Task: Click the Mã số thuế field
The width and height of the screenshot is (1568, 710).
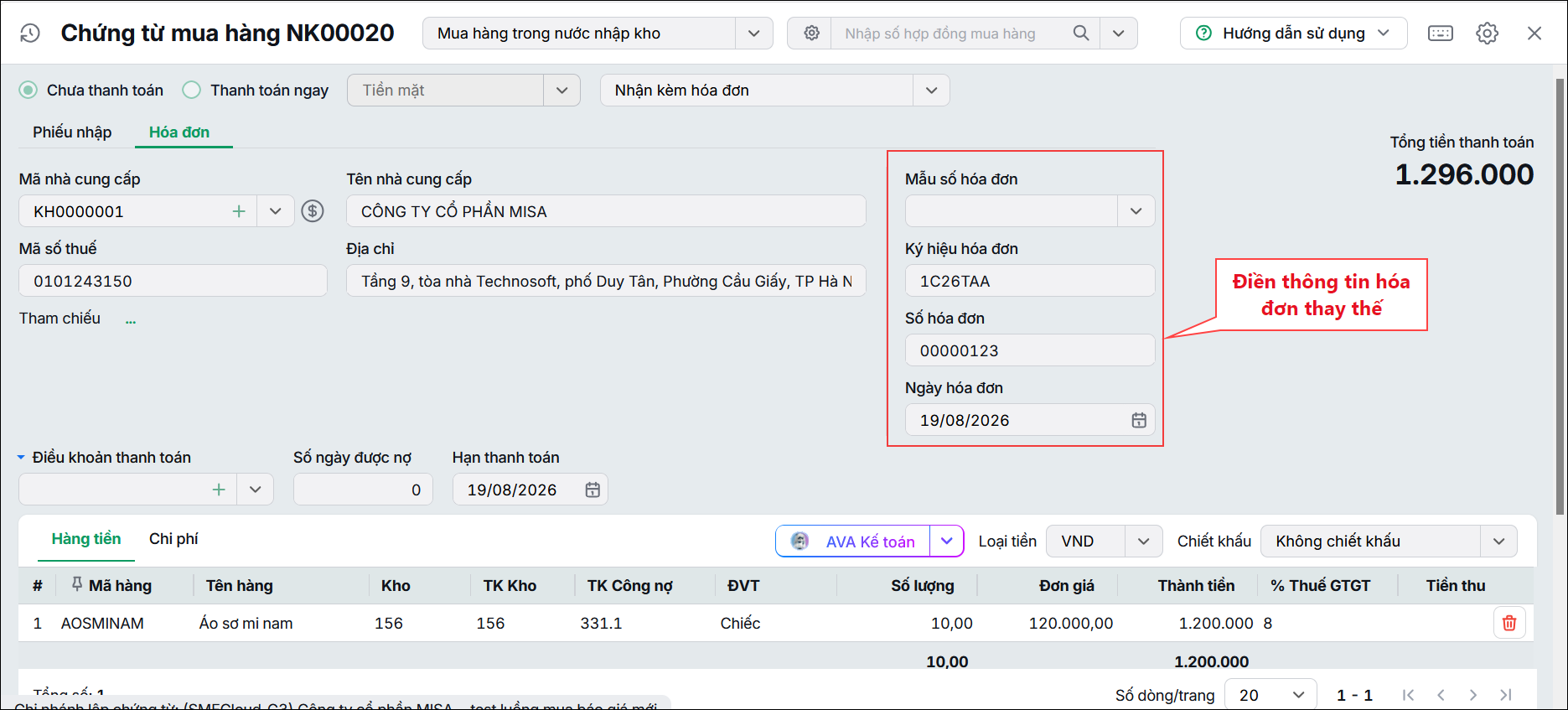Action: click(173, 281)
